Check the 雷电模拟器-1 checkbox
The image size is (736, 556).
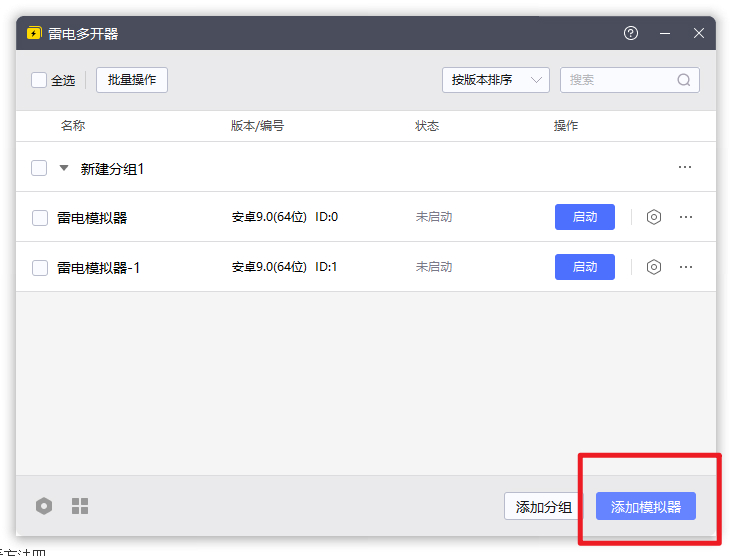coord(40,268)
